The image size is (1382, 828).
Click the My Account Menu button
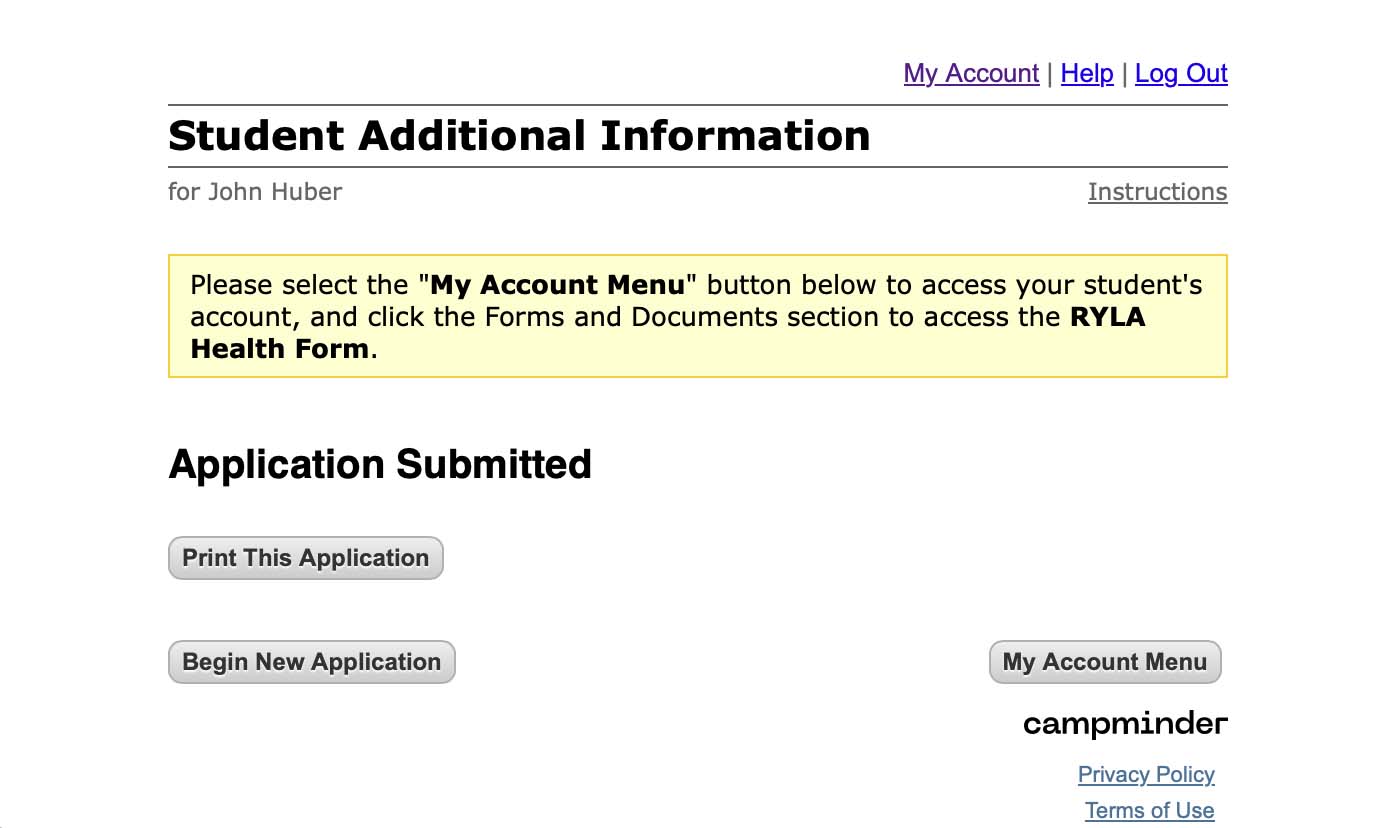[x=1105, y=662]
